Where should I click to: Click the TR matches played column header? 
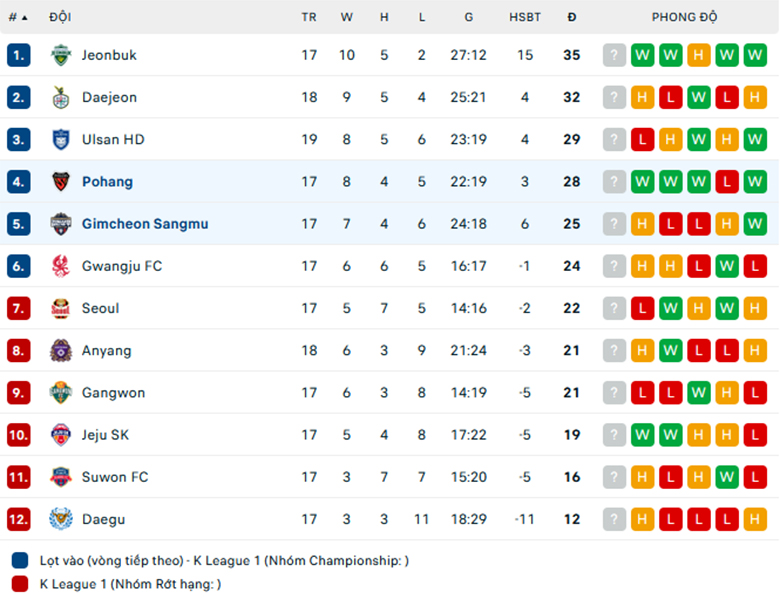(308, 17)
